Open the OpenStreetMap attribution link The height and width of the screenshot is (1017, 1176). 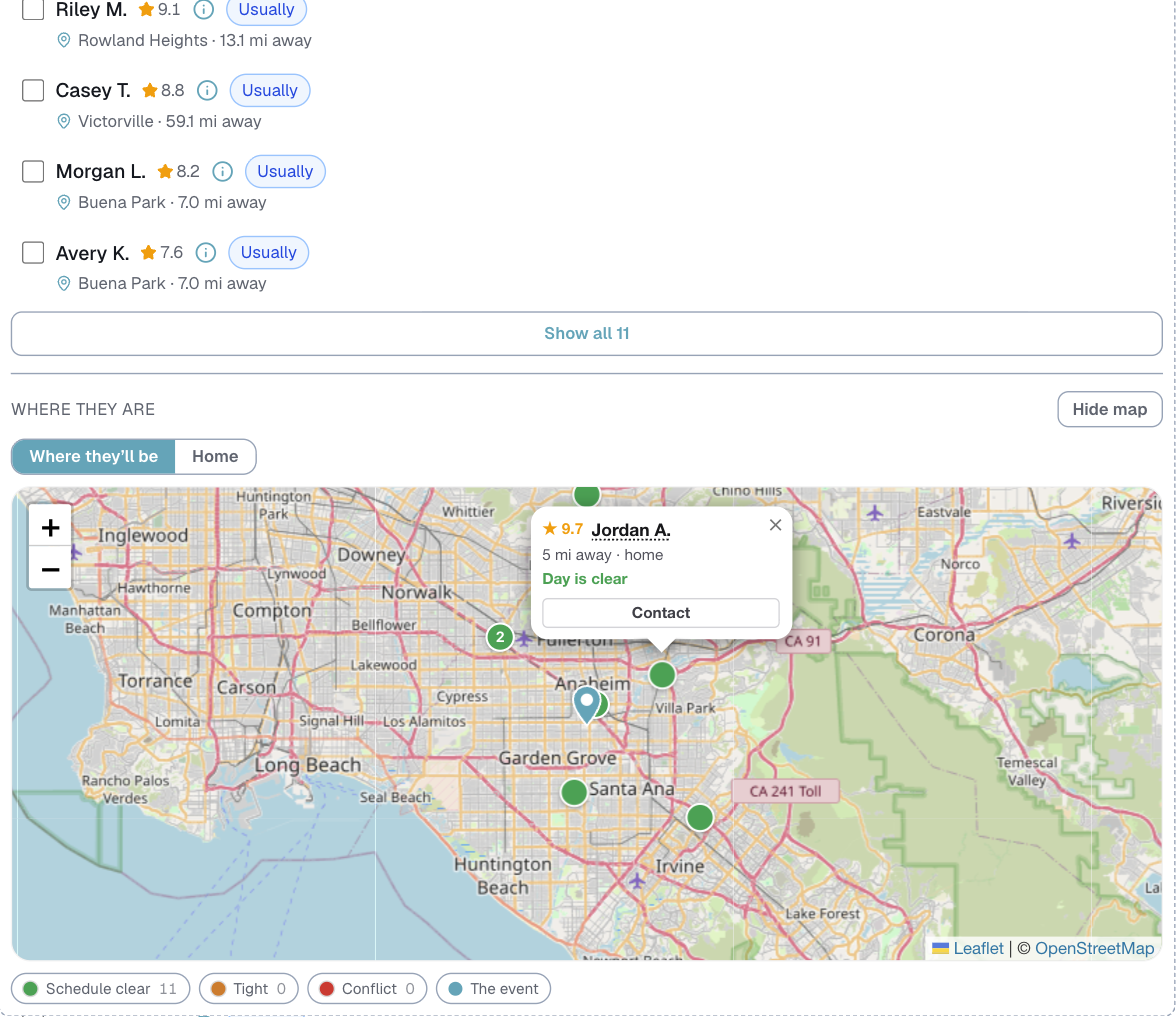(x=1094, y=949)
